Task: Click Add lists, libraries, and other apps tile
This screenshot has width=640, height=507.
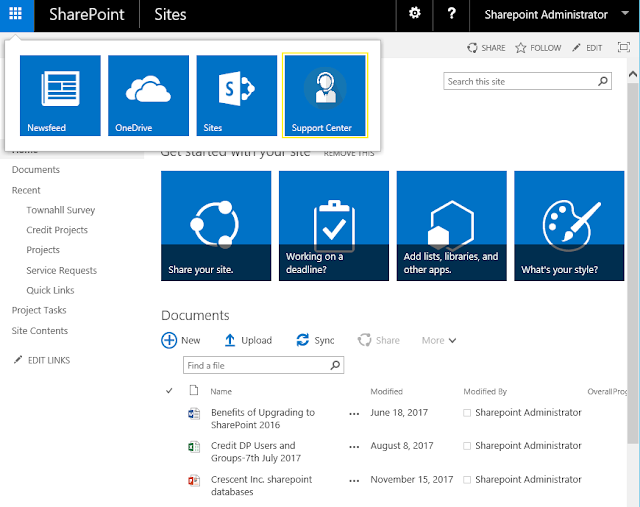Action: (x=451, y=226)
